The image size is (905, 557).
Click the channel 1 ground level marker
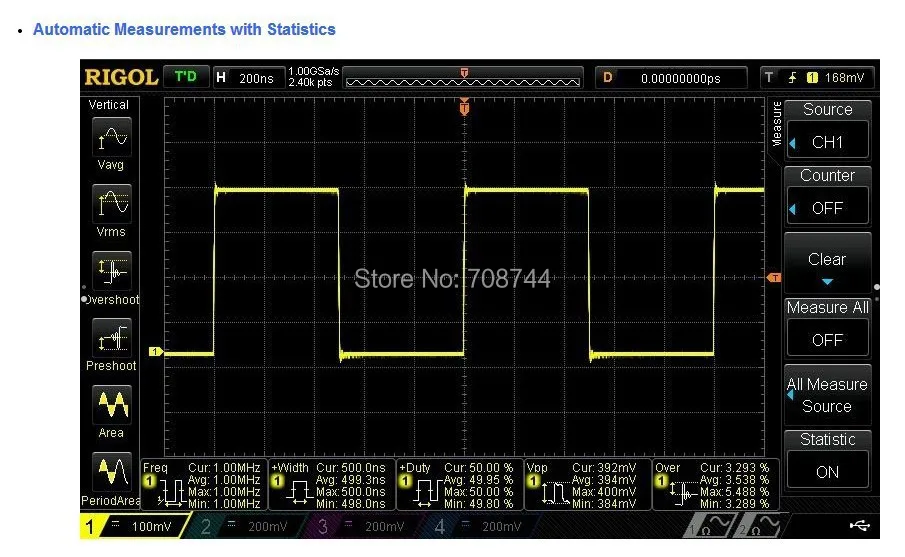click(x=156, y=351)
